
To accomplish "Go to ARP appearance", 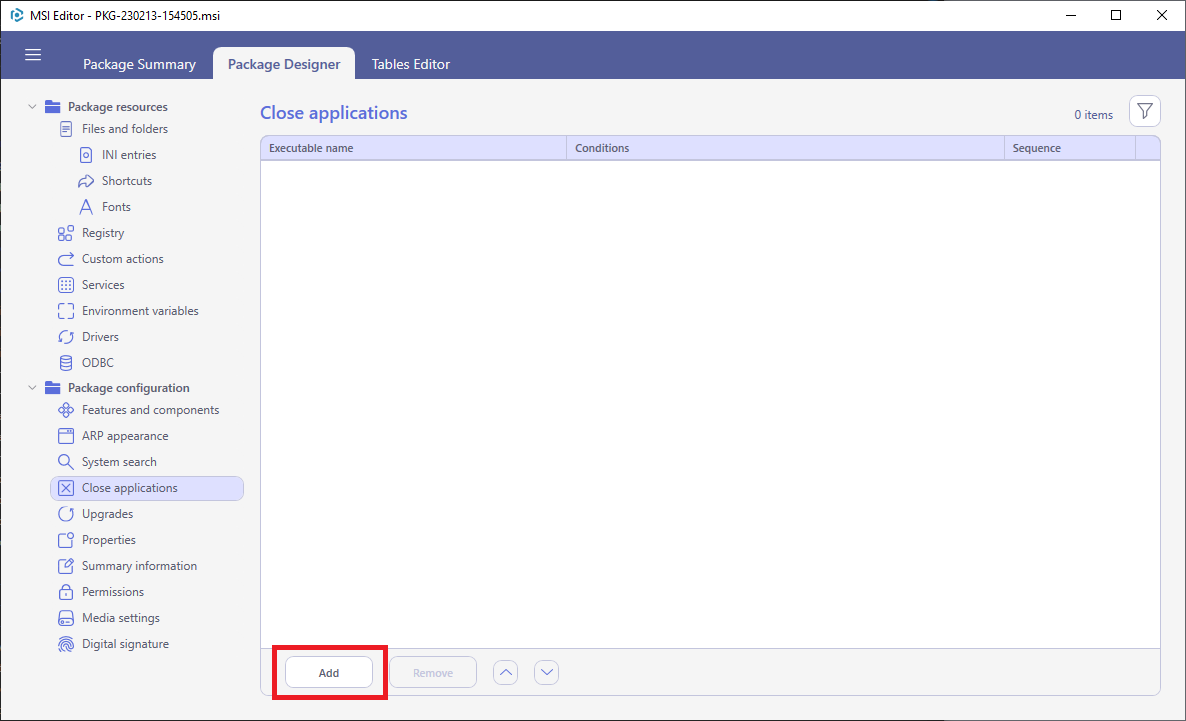I will click(x=125, y=436).
